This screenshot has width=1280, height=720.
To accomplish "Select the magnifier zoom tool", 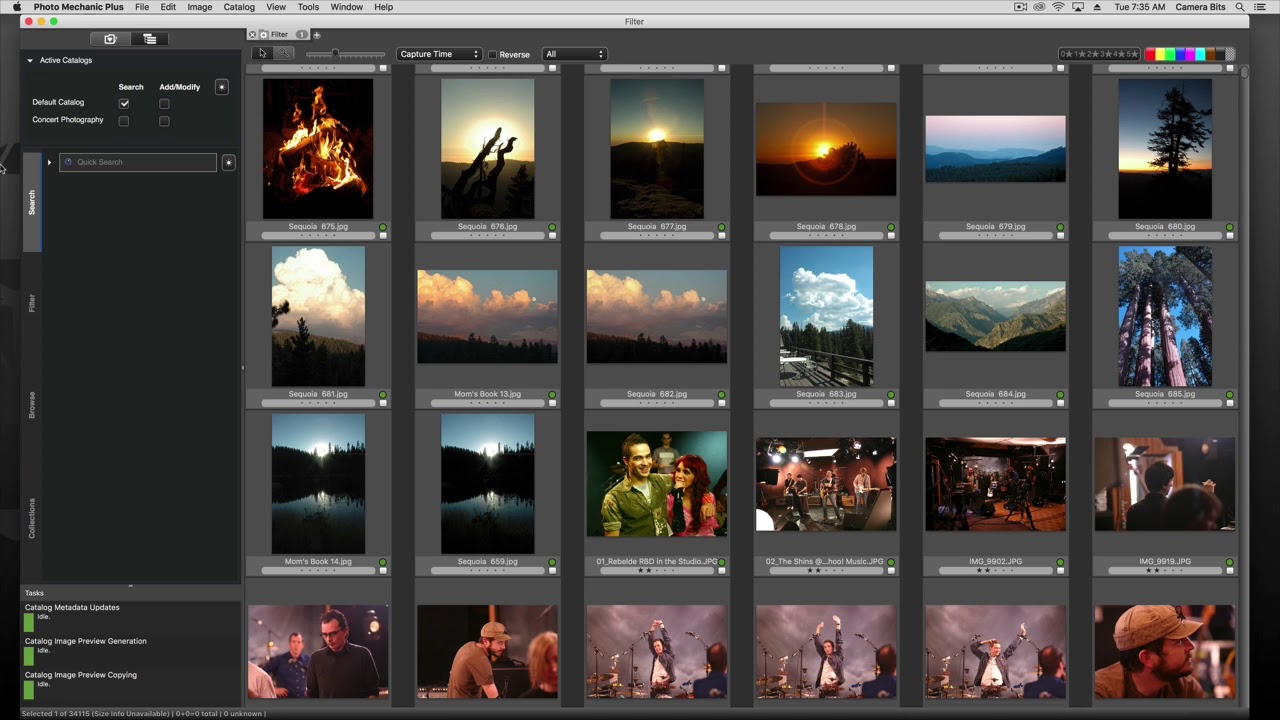I will 283,53.
